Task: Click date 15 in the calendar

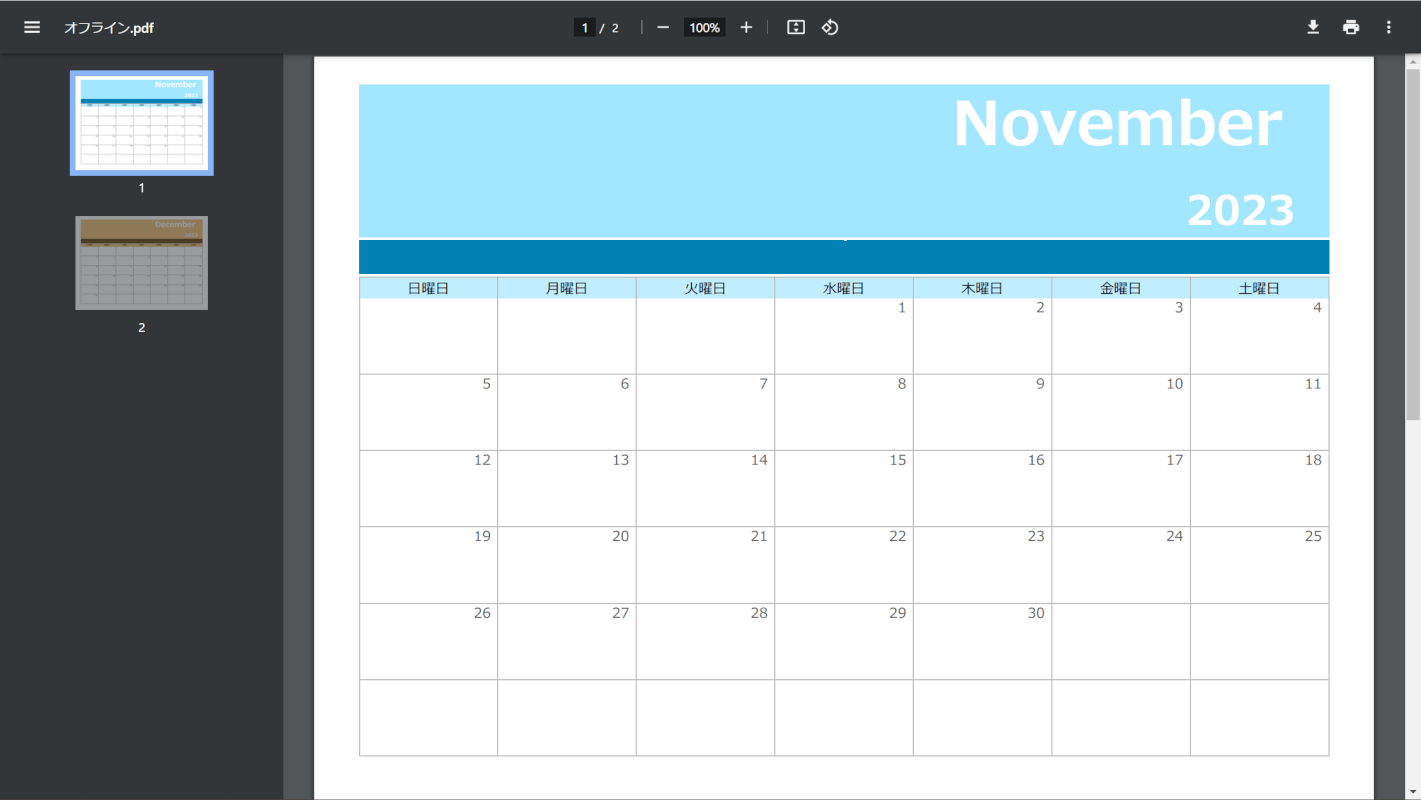Action: tap(898, 460)
